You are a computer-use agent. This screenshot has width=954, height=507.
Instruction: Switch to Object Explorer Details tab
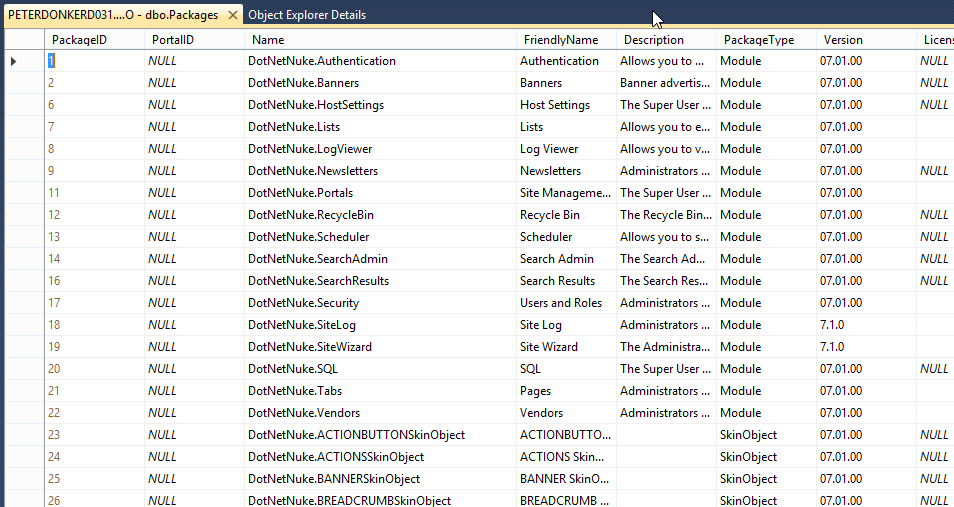click(307, 15)
